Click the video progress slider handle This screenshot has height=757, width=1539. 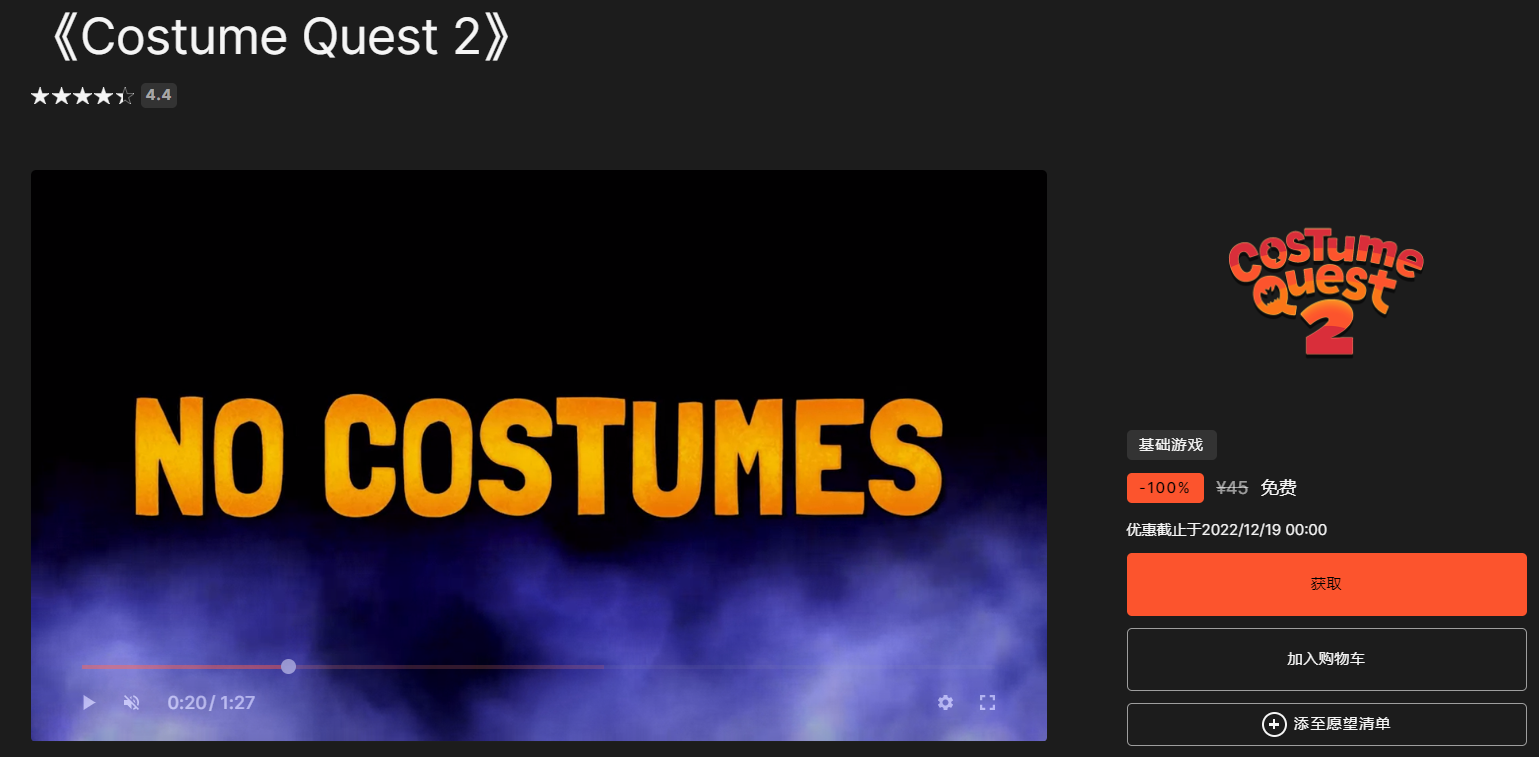[x=288, y=666]
